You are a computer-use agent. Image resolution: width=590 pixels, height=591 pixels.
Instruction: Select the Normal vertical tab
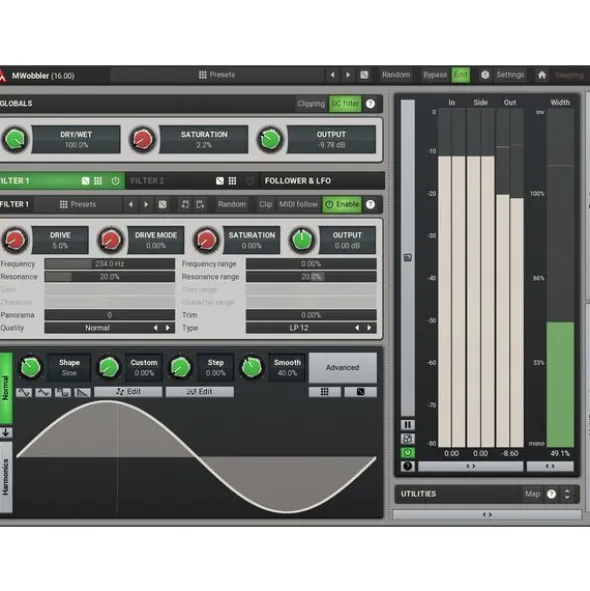6,388
